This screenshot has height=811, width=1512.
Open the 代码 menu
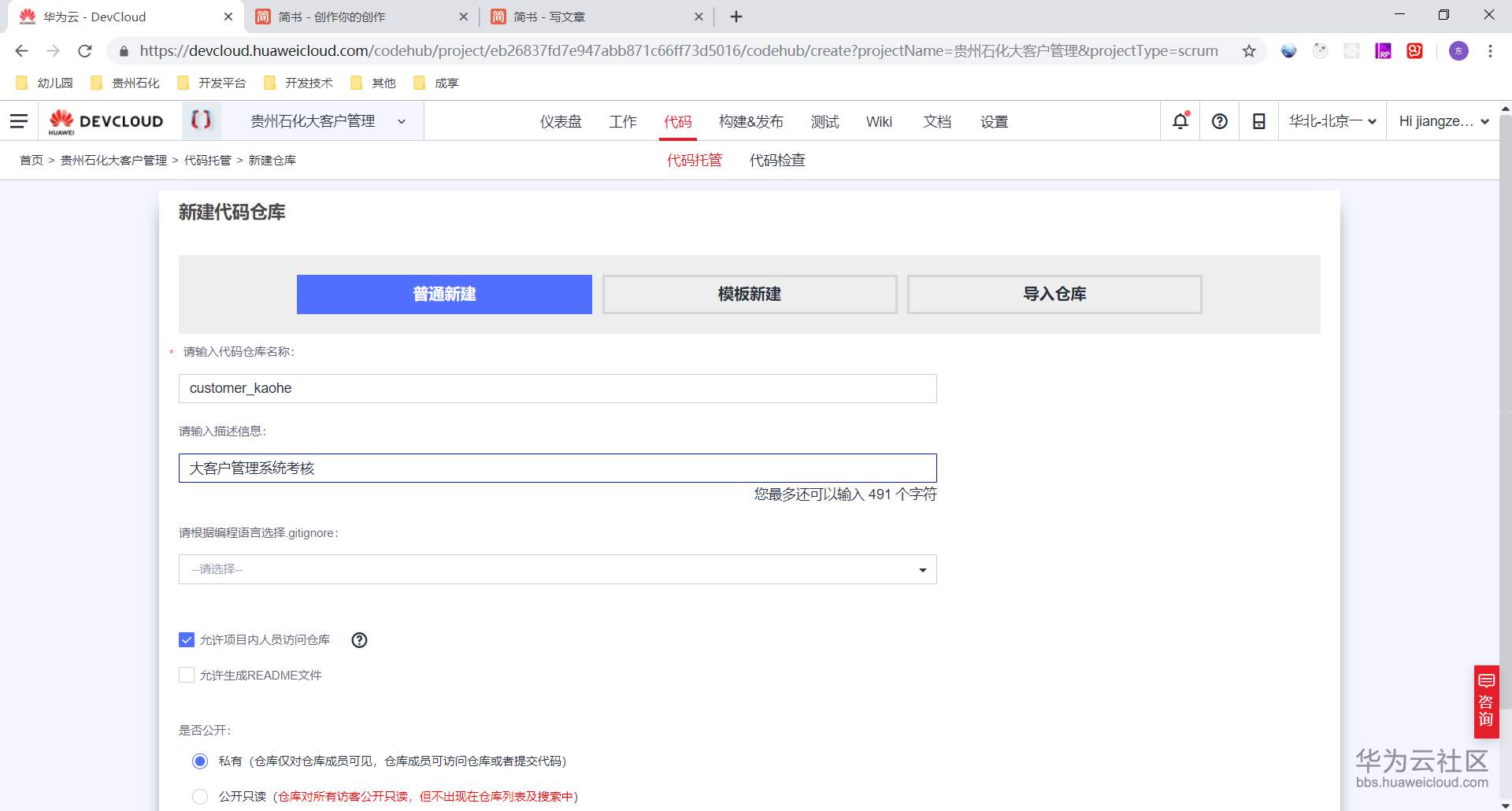(678, 121)
